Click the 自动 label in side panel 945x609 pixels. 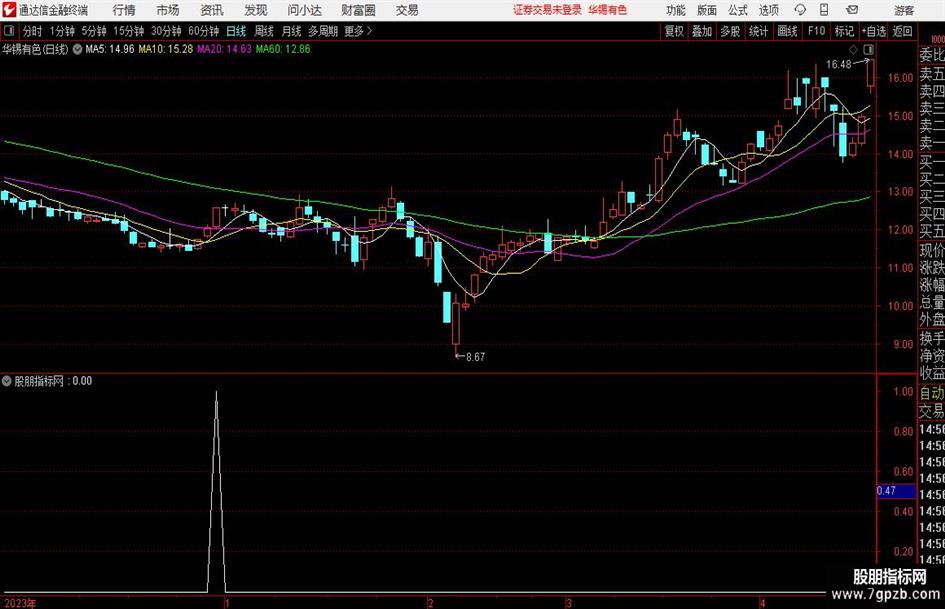tap(932, 393)
